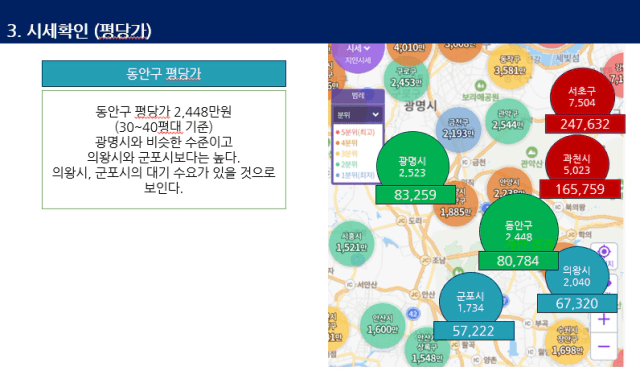Zoom out with the map minus button
640x371 pixels.
coord(604,347)
